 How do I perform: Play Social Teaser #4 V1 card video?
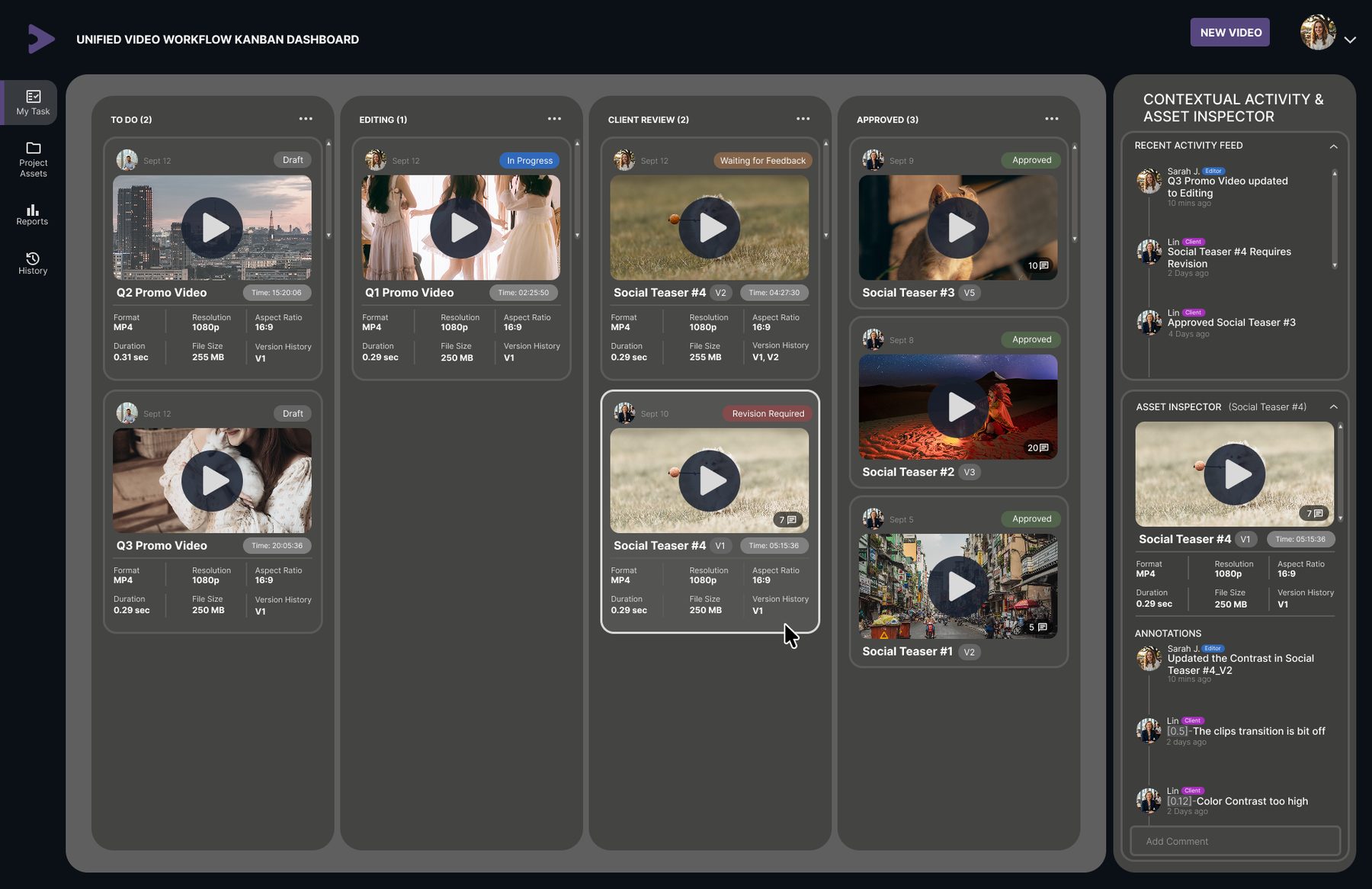pos(710,481)
